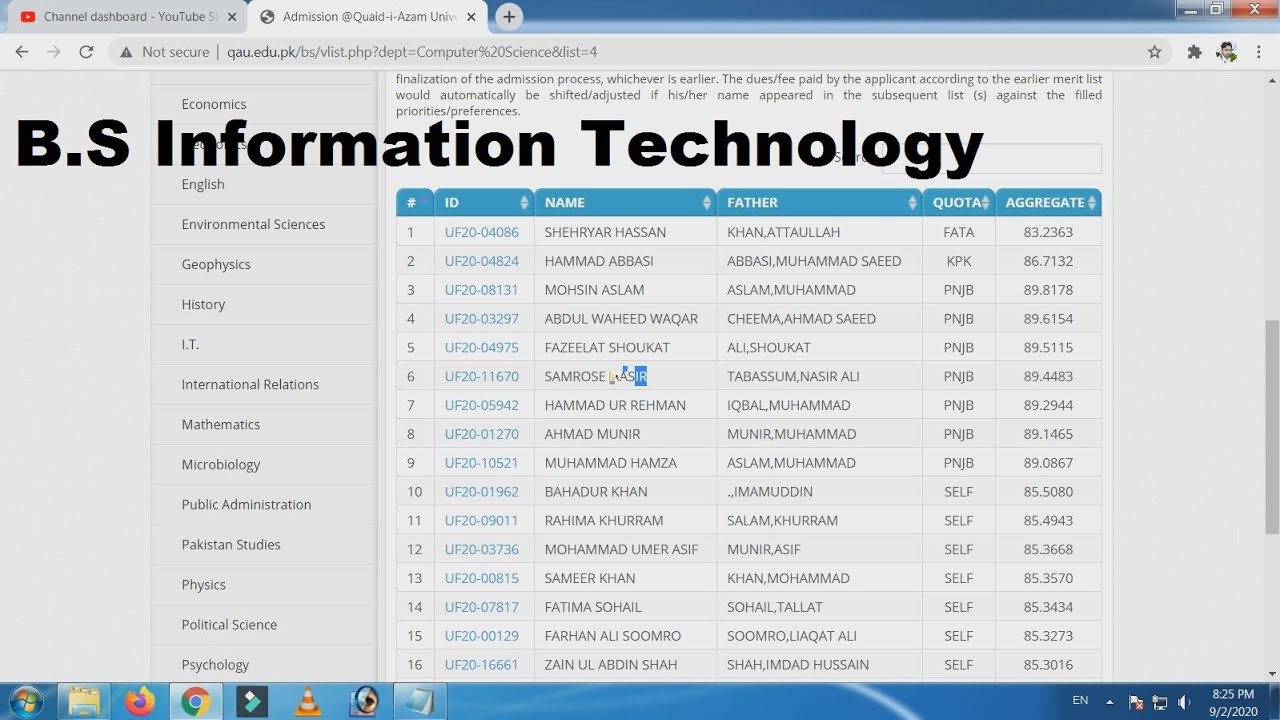Select Pakistan Studies in the sidebar
The height and width of the screenshot is (720, 1280).
pyautogui.click(x=231, y=544)
